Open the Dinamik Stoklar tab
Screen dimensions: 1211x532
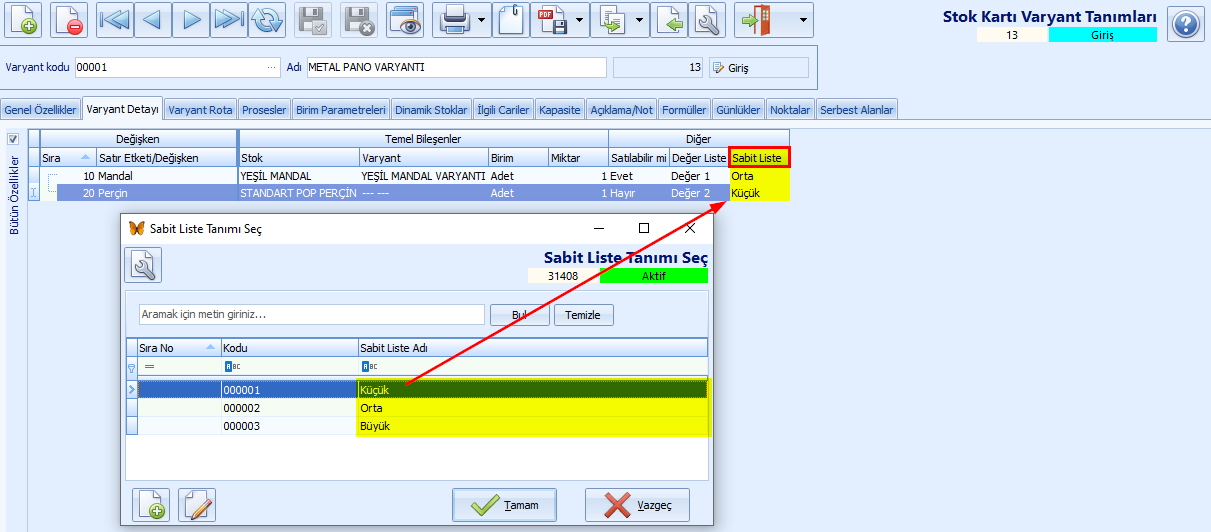430,110
